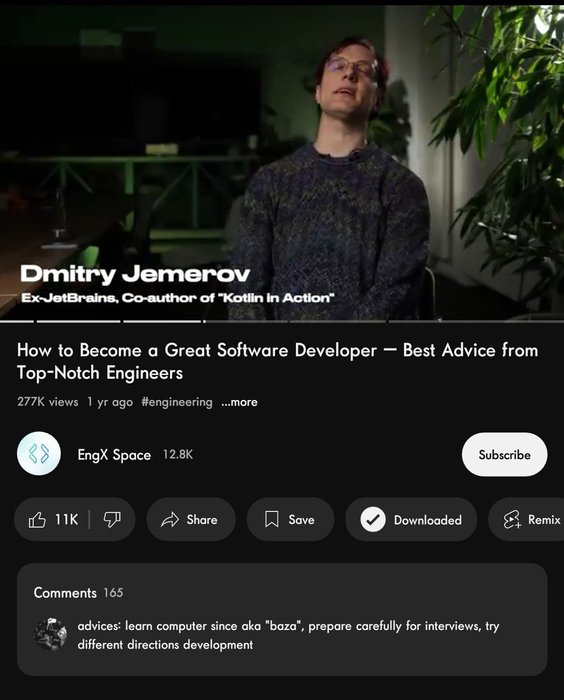
Task: Click the Save bookmark icon
Action: coord(272,519)
